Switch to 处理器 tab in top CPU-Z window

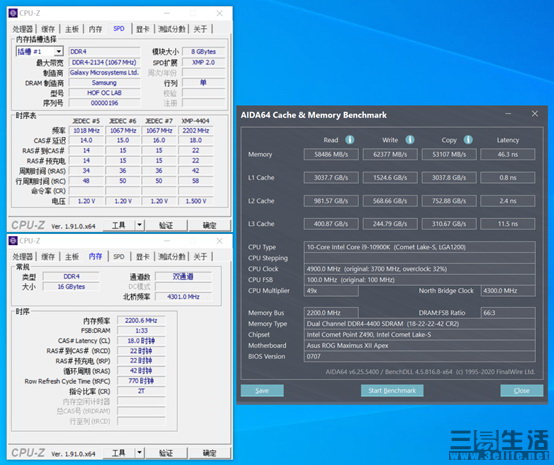click(x=23, y=29)
